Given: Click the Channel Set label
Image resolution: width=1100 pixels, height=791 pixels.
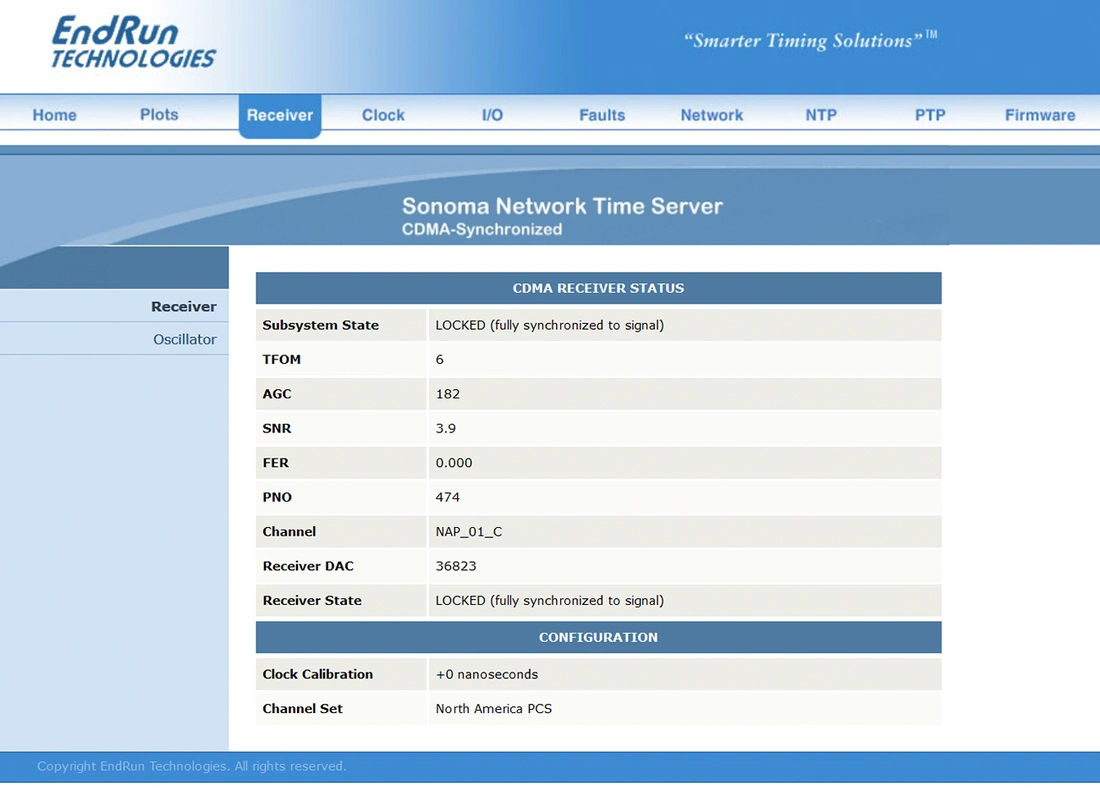Looking at the screenshot, I should pos(302,708).
